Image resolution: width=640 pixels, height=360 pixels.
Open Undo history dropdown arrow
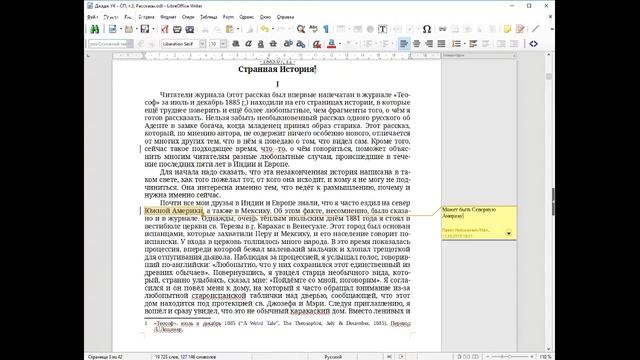[273, 29]
